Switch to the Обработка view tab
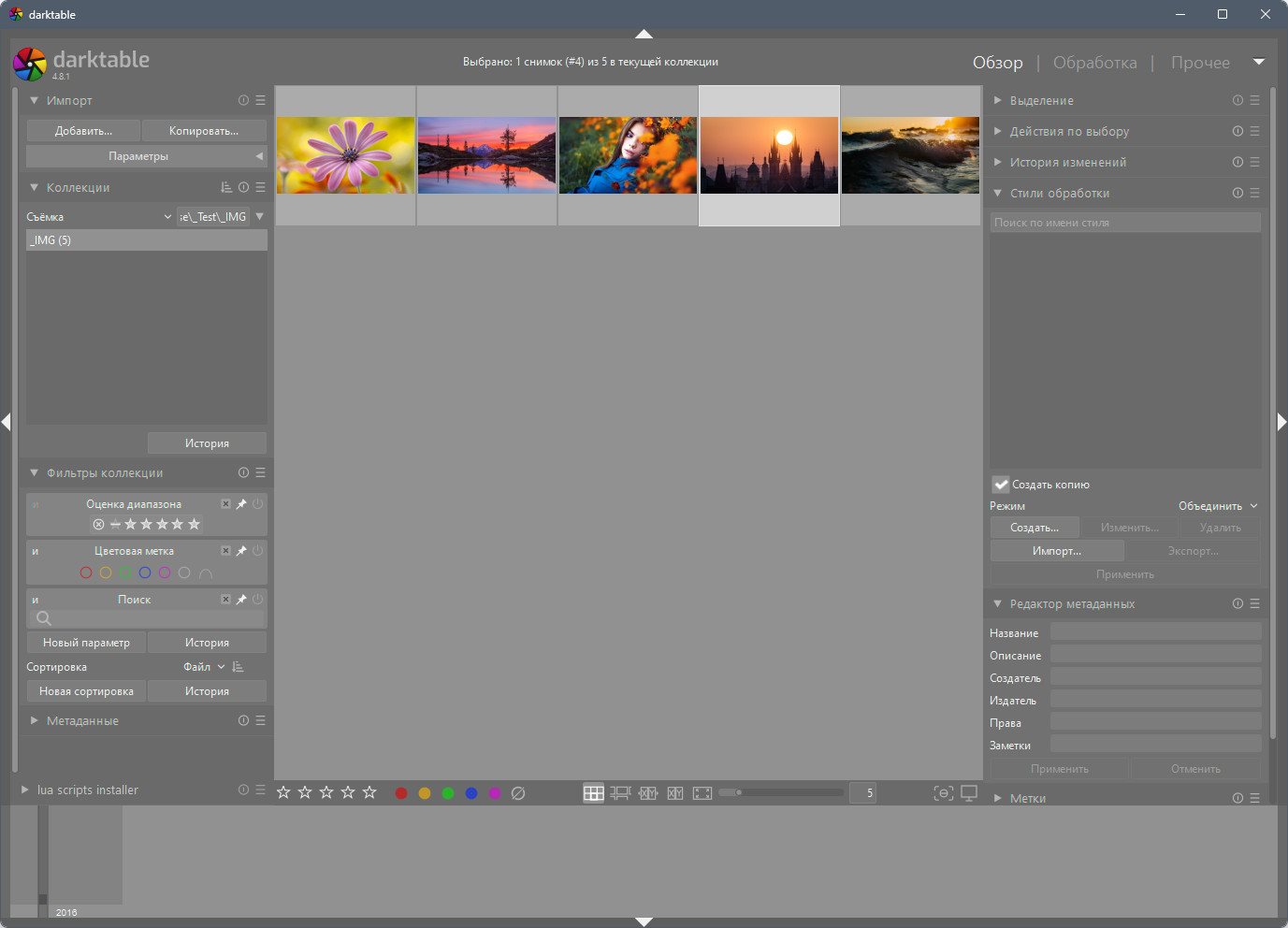 (1094, 63)
